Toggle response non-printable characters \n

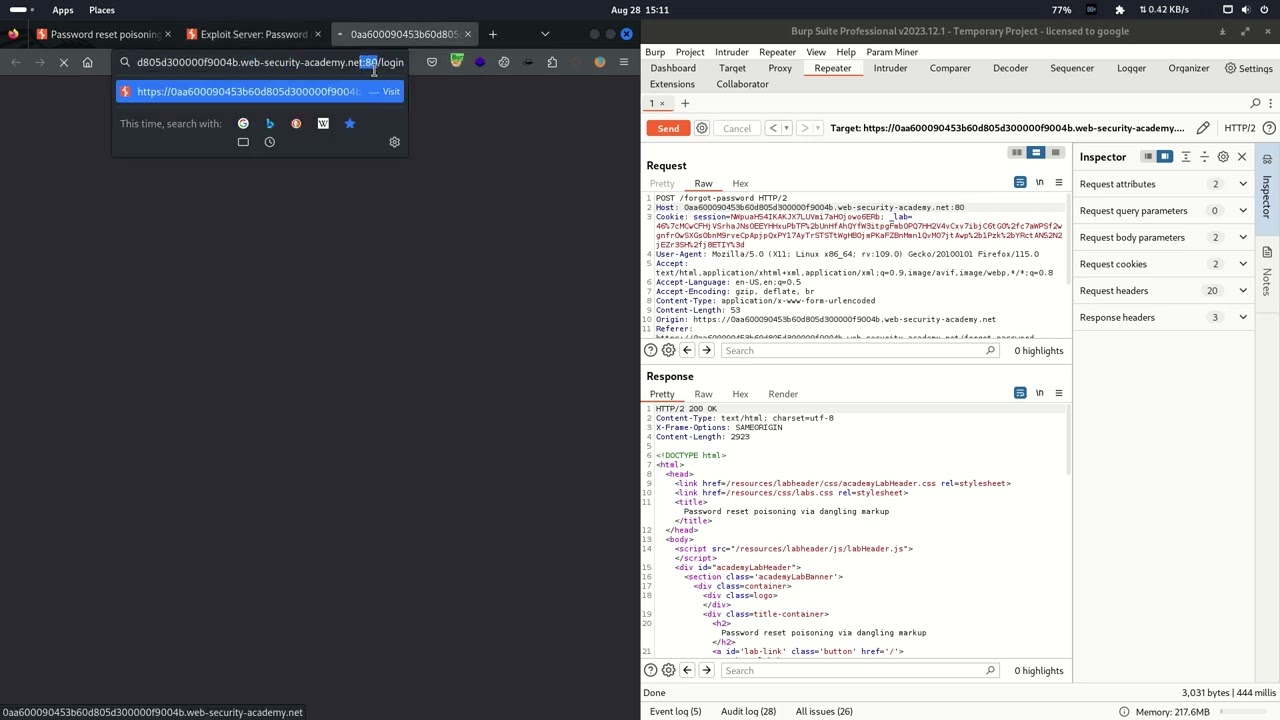pos(1040,393)
